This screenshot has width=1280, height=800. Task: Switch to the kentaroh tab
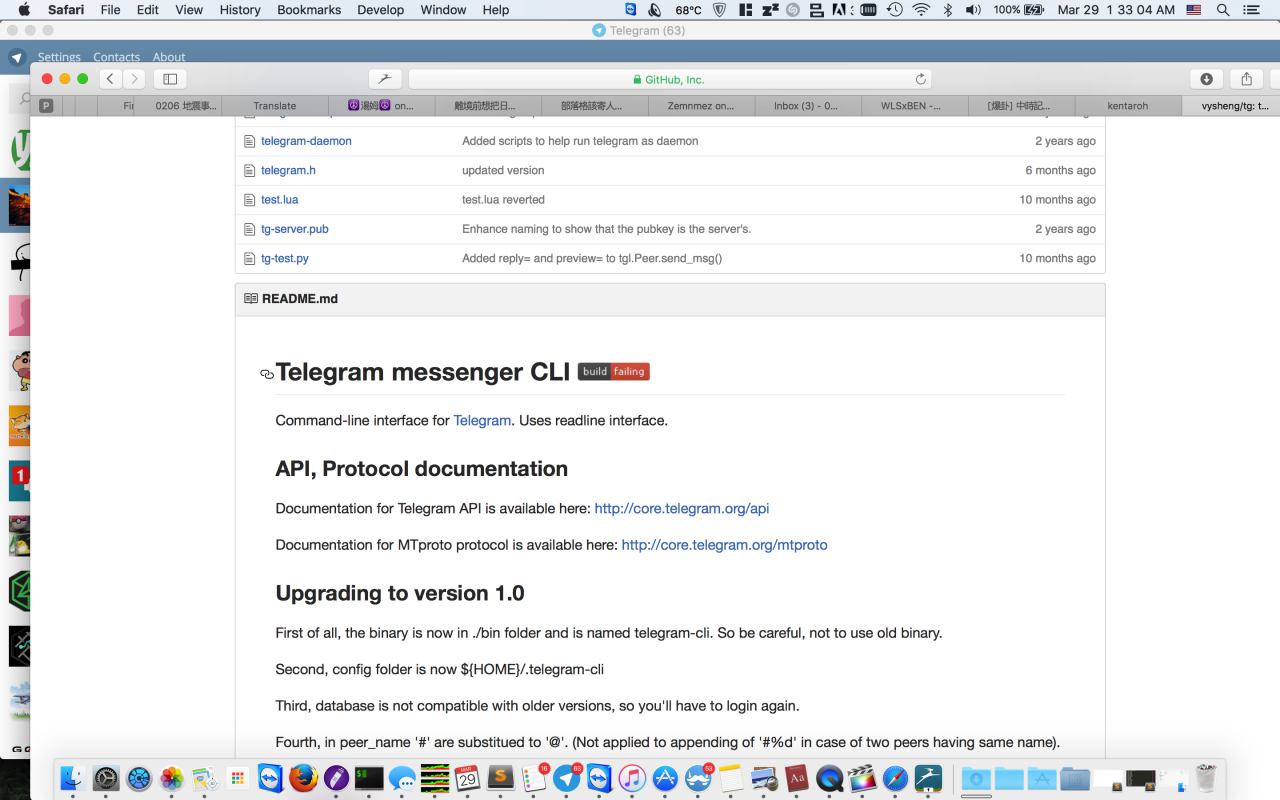coord(1128,105)
